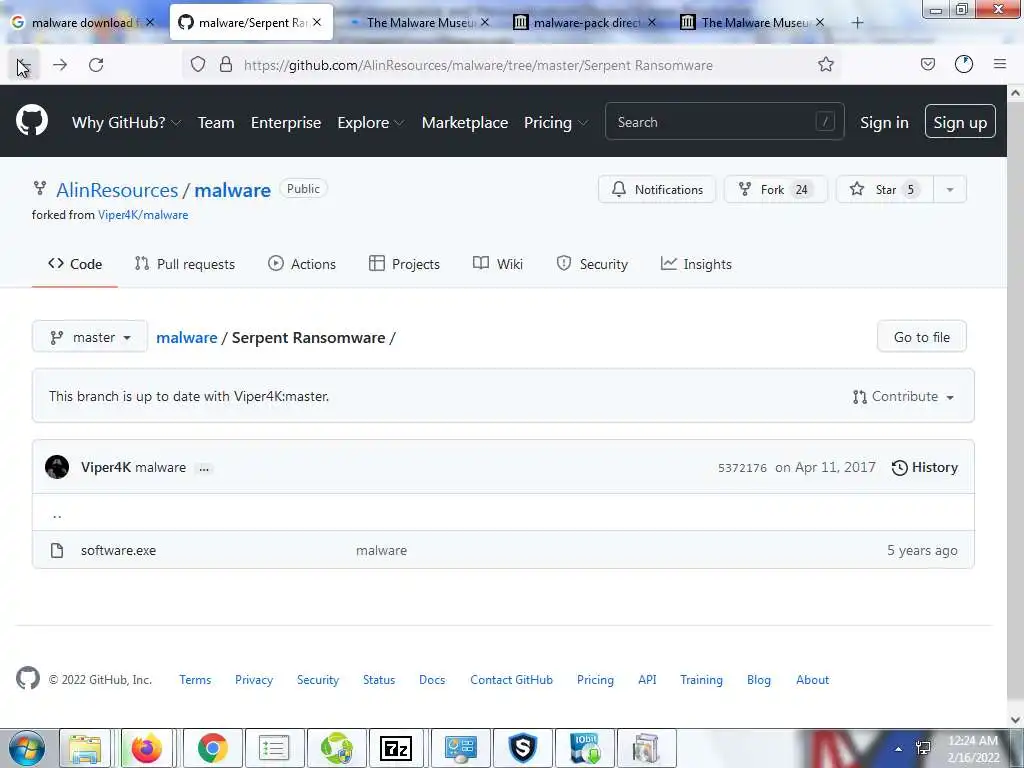Bookmark this page with the star icon

tap(826, 64)
